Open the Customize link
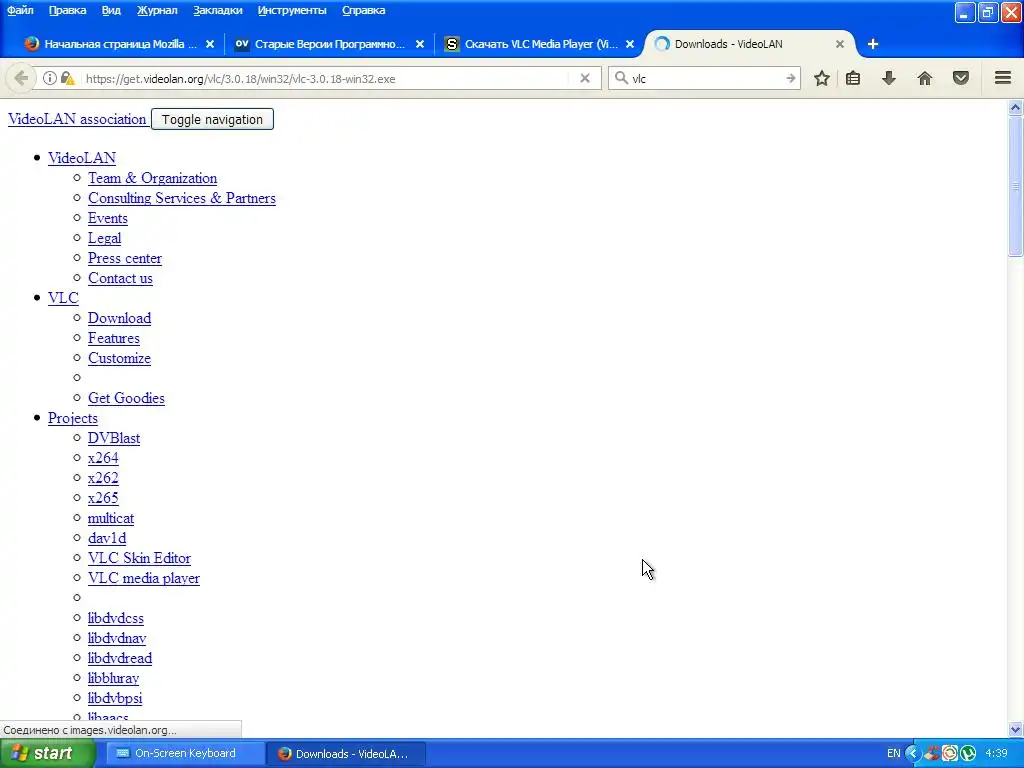Screen dimensions: 1024x768 (x=119, y=359)
